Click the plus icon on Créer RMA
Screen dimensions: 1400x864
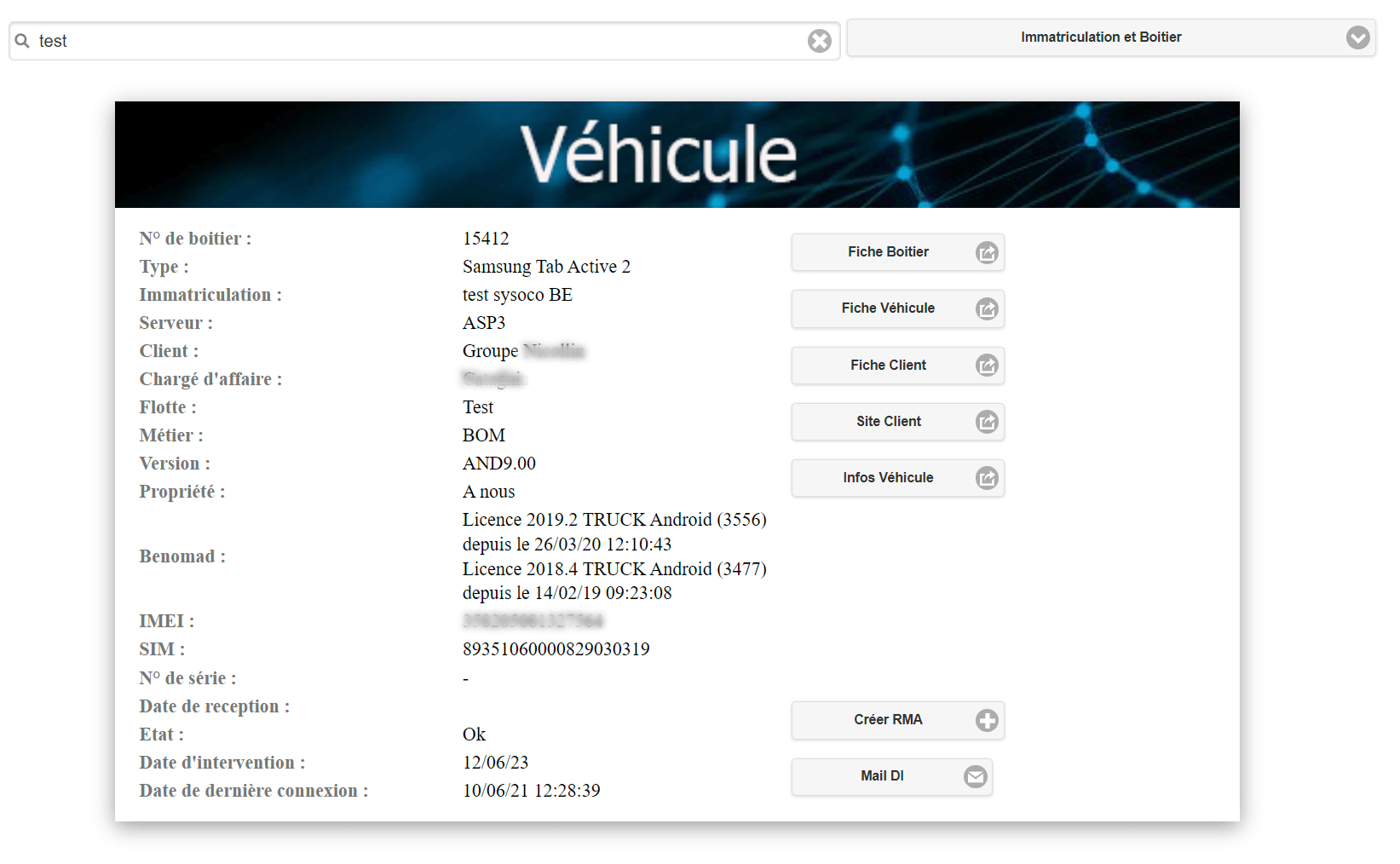(987, 721)
